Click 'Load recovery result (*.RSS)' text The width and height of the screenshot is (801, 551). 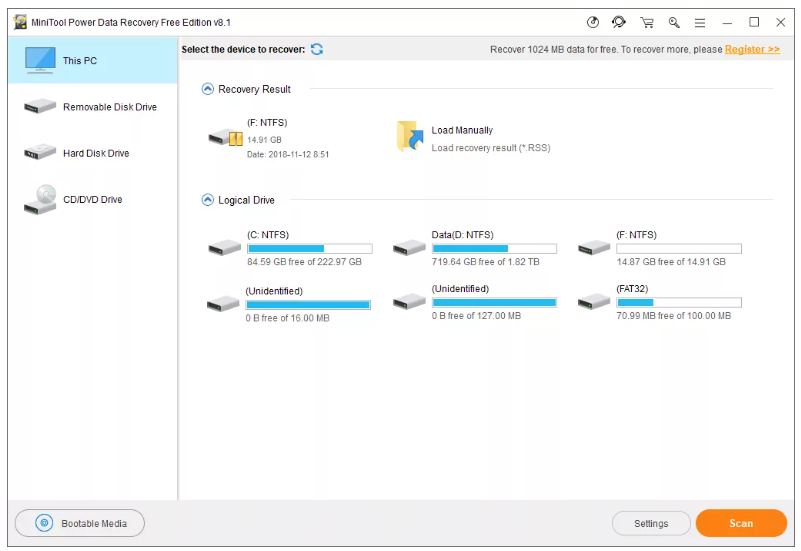click(x=491, y=148)
